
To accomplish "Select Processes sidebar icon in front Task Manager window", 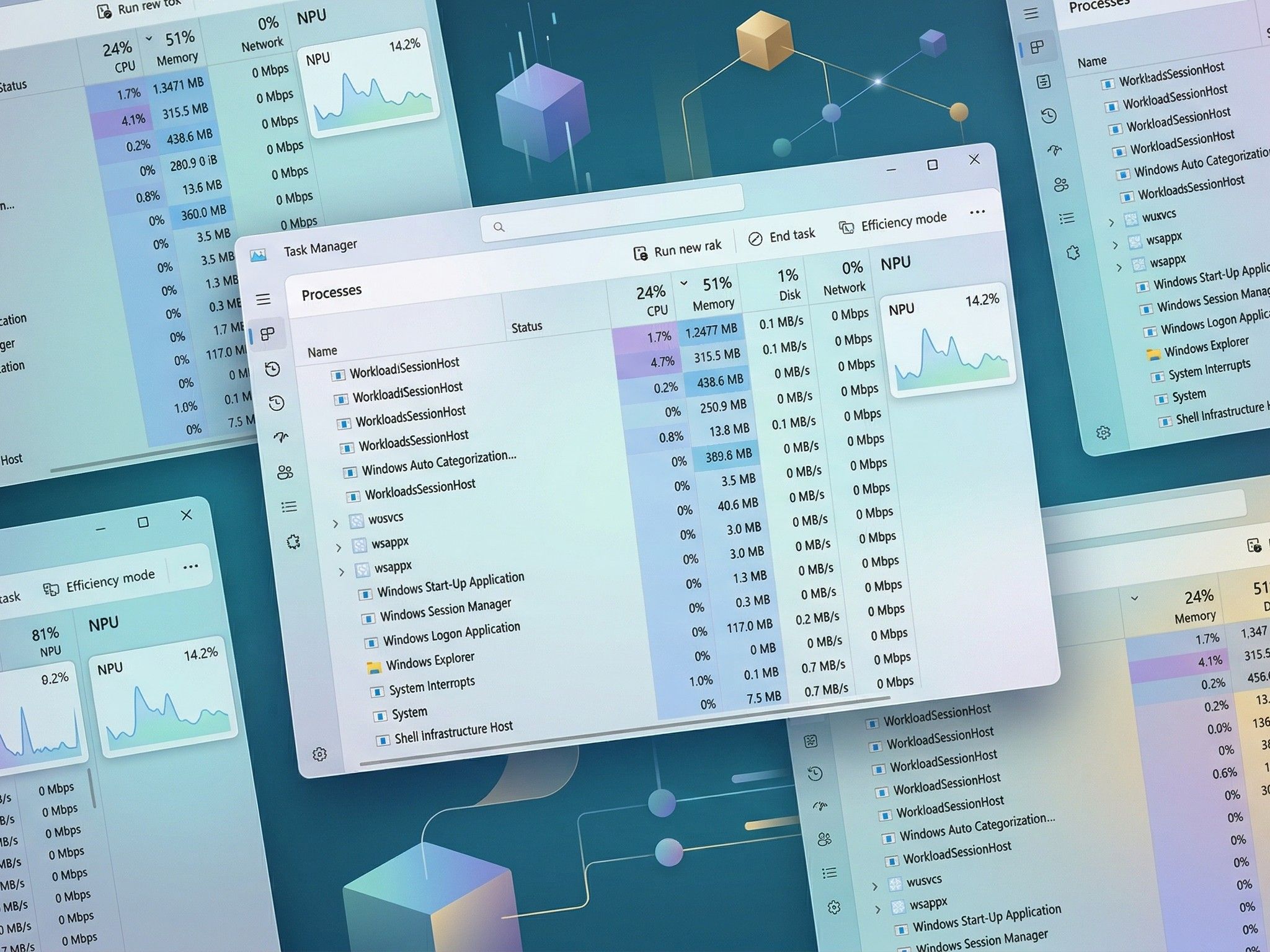I will click(x=268, y=335).
